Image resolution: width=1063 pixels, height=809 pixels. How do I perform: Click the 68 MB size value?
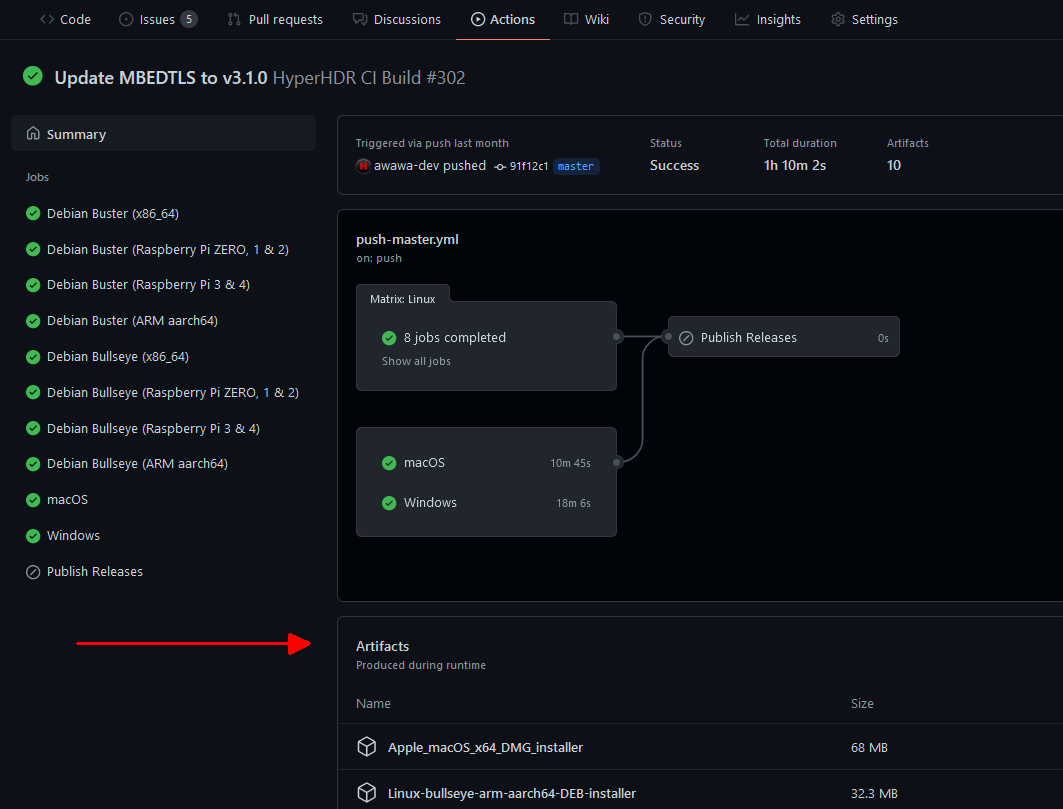tap(869, 747)
